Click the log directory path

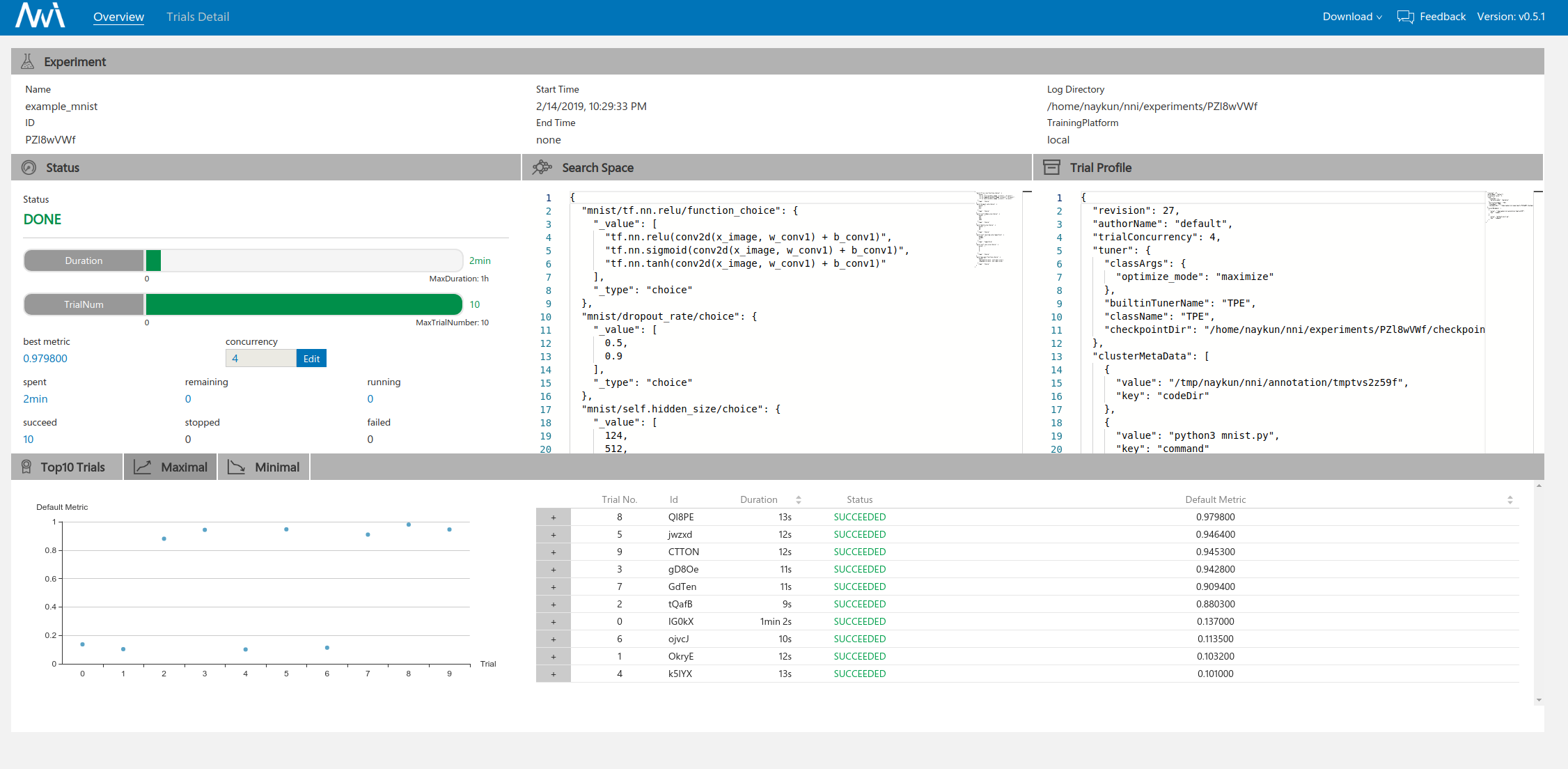1152,106
